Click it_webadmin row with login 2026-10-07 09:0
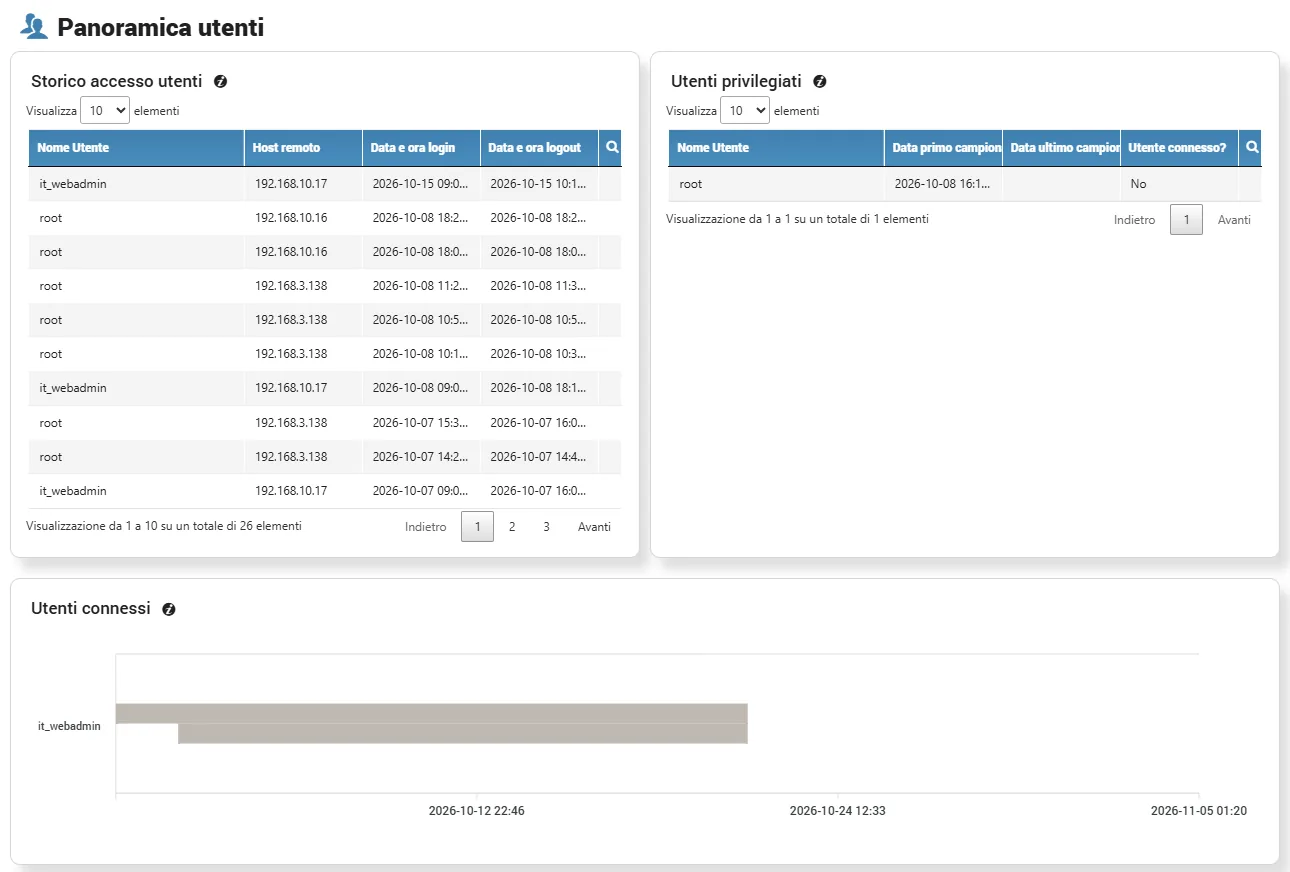The width and height of the screenshot is (1290, 872). [x=325, y=491]
